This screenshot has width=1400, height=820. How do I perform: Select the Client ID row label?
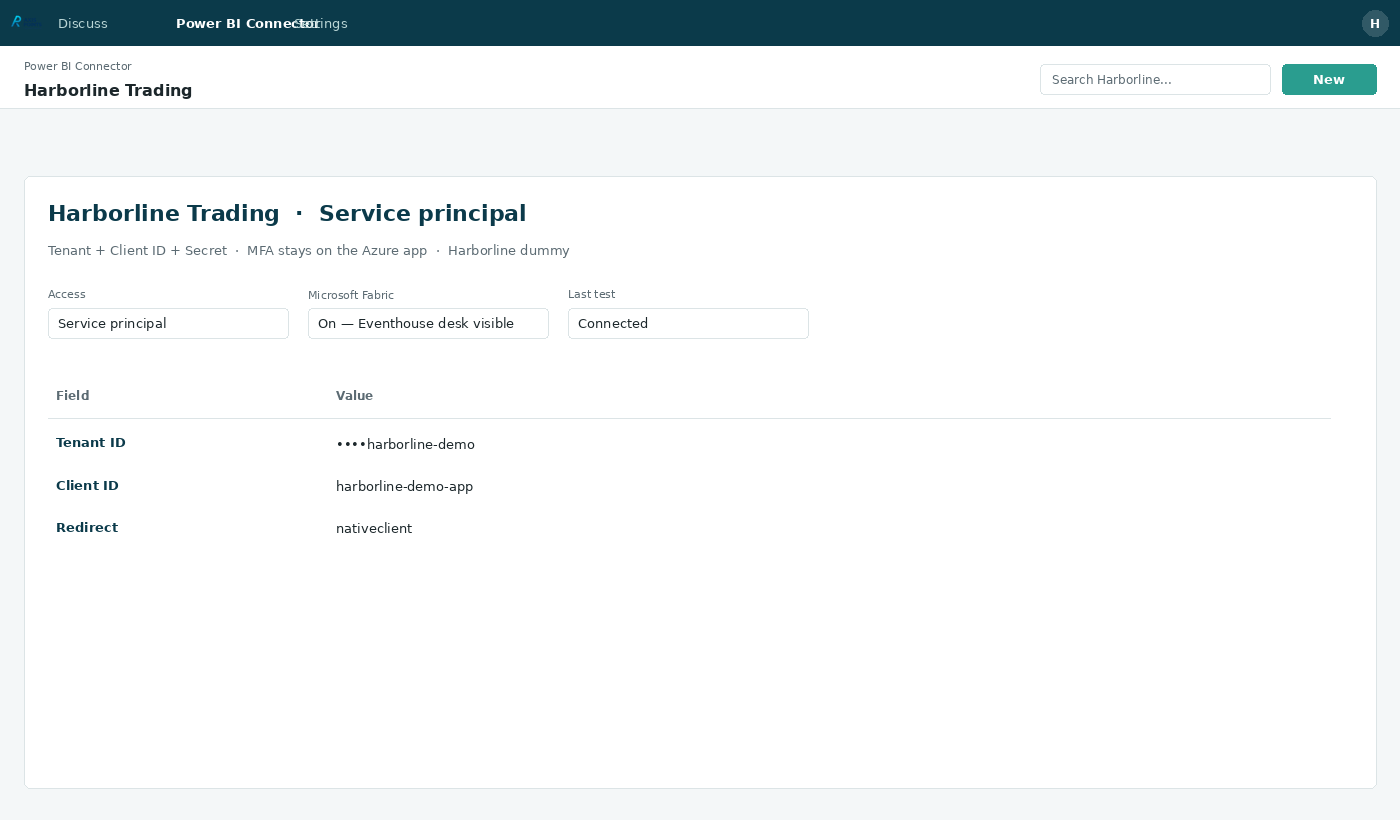[87, 486]
